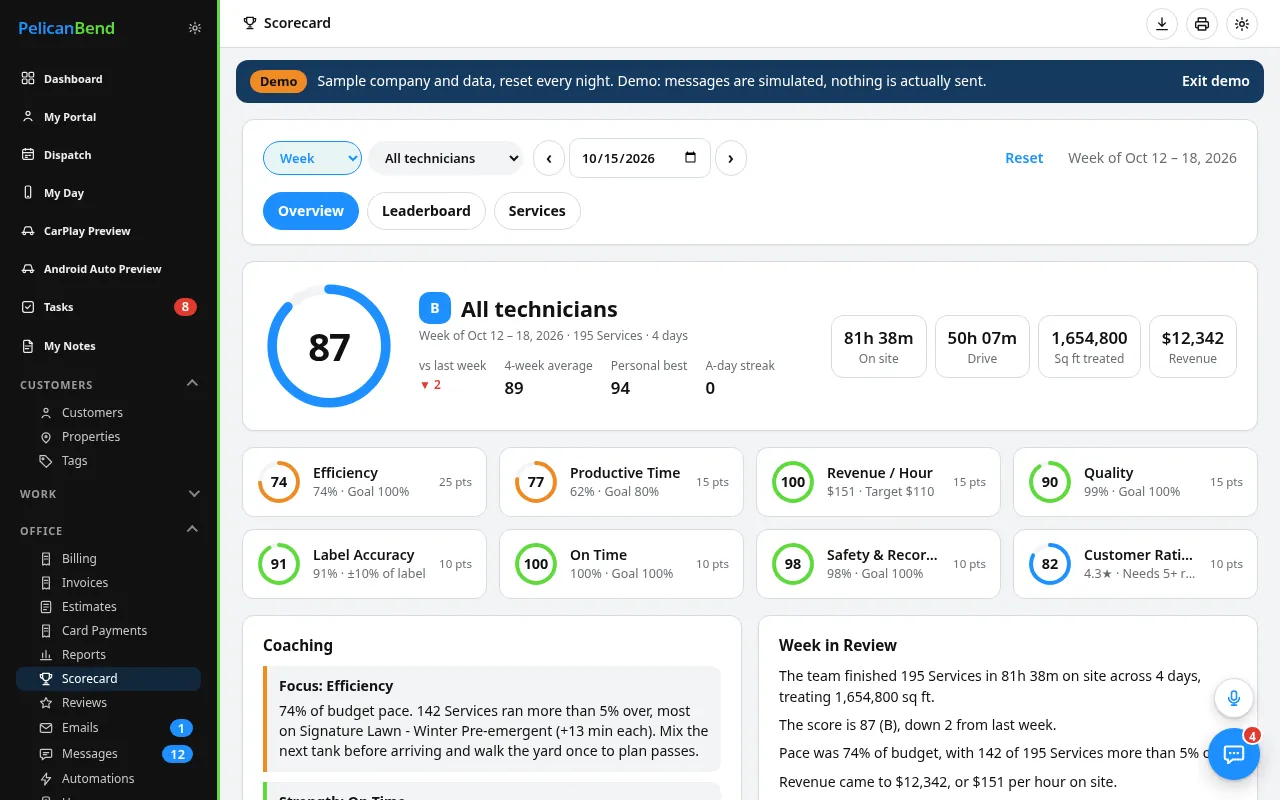Open Tags in the sidebar
This screenshot has height=800, width=1280.
[109, 461]
